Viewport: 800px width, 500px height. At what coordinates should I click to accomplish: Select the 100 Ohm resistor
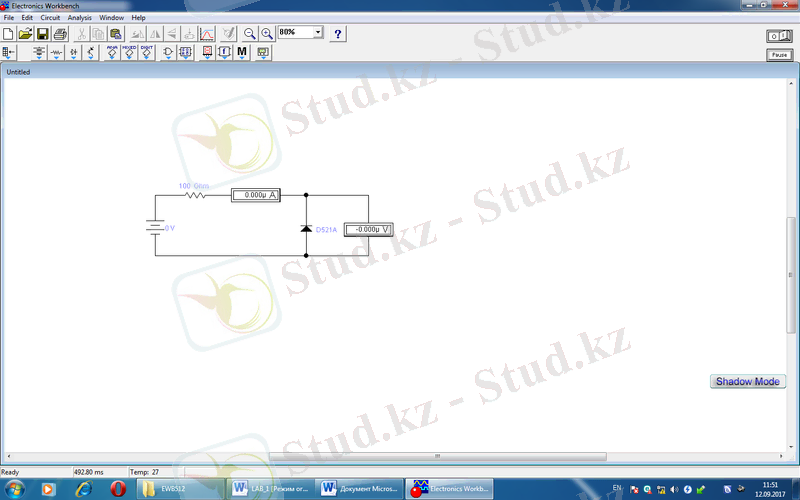[x=195, y=195]
